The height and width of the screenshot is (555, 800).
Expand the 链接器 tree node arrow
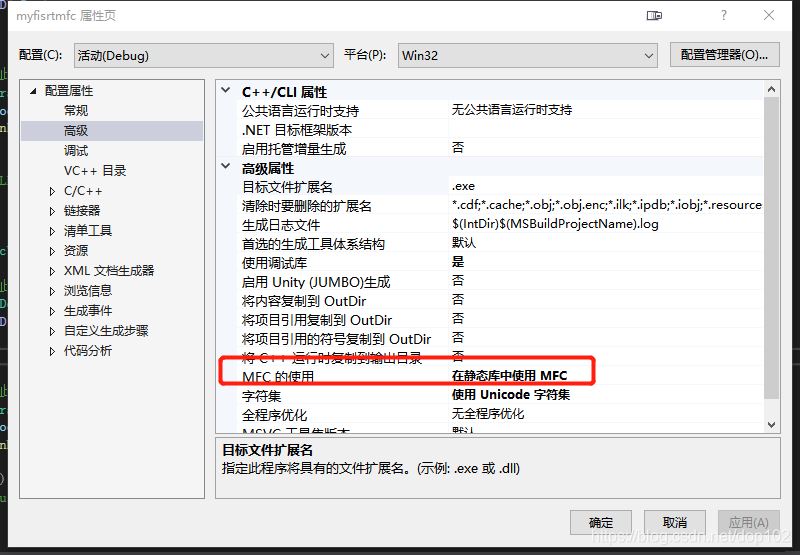point(52,211)
